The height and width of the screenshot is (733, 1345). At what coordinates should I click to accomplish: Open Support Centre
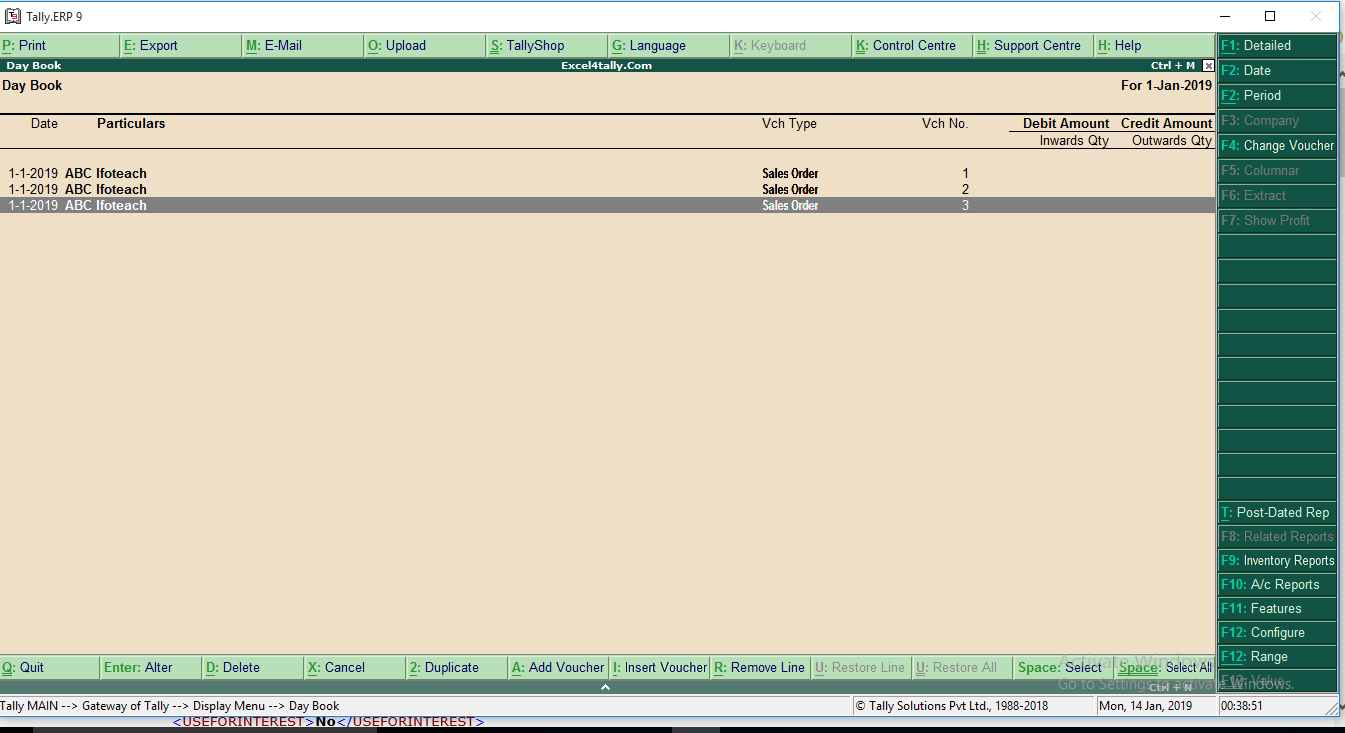(x=1034, y=46)
